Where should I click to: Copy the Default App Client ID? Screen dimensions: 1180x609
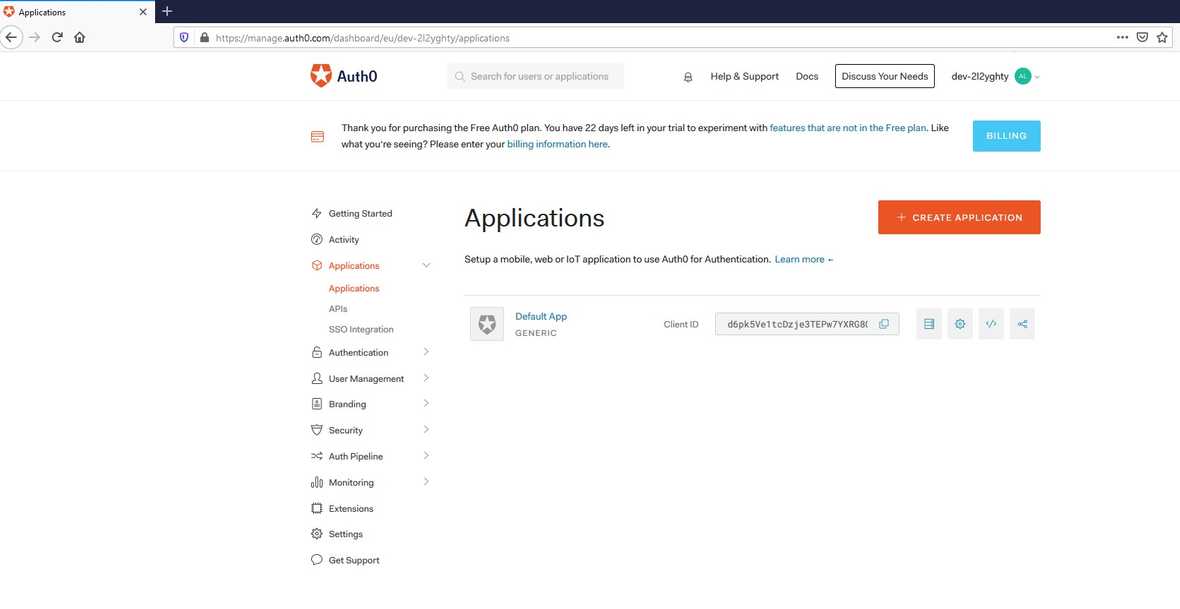[x=883, y=323]
